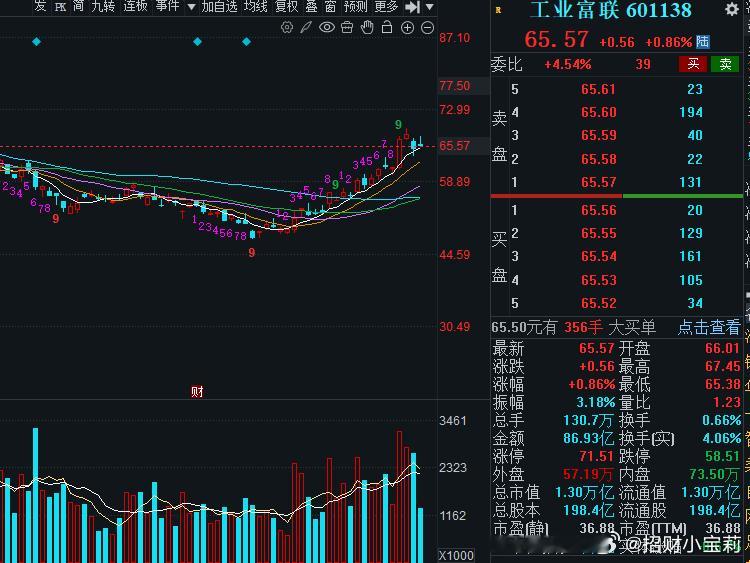Click 356手 large buy order text

583,327
